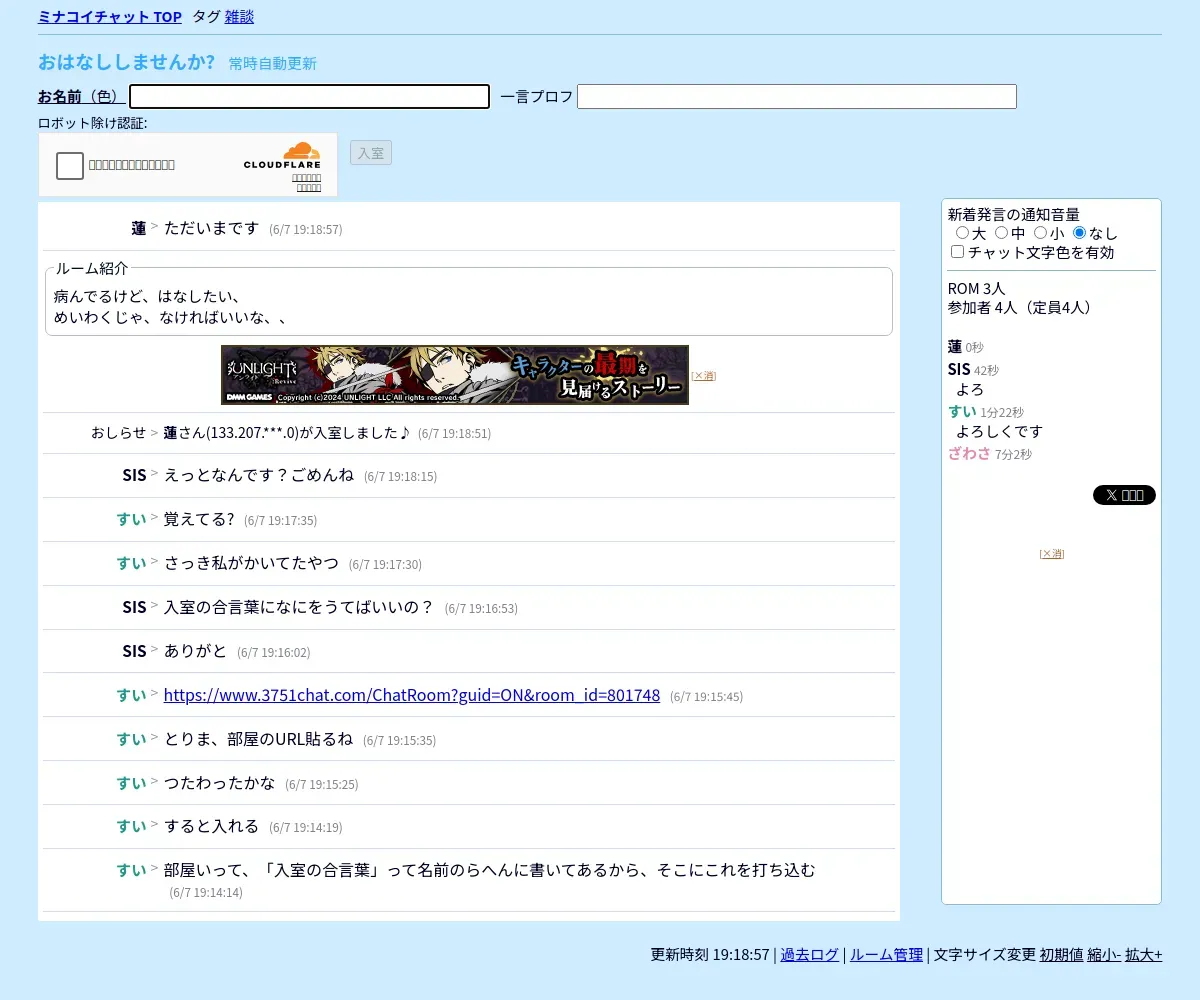
Task: Click participant ざわさ in the sidebar list
Action: pos(969,453)
